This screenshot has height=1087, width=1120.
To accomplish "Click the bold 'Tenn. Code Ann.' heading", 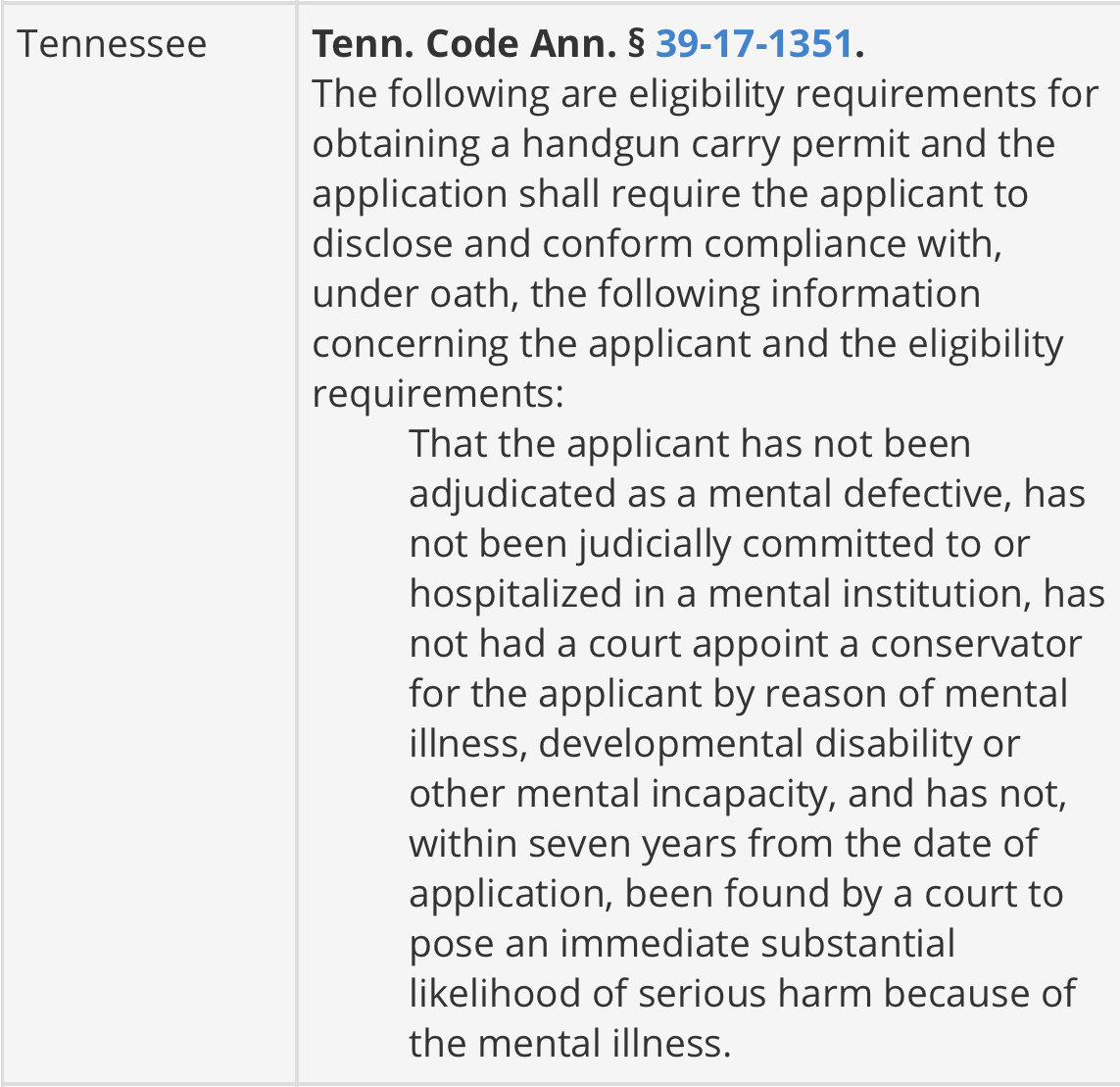I will pos(464,43).
